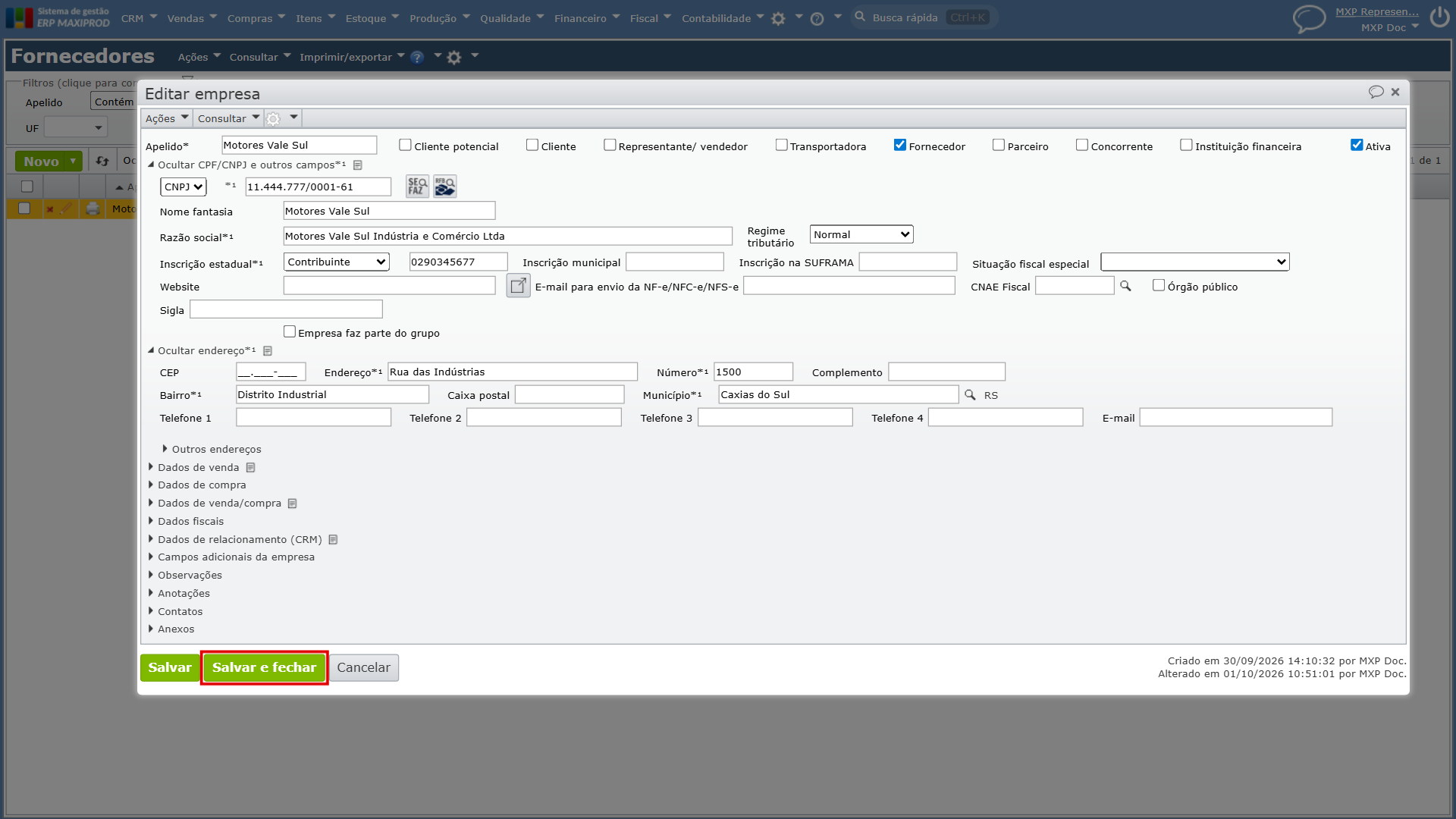Viewport: 1456px width, 819px height.
Task: Toggle the Ativa checkbox
Action: pyautogui.click(x=1357, y=145)
